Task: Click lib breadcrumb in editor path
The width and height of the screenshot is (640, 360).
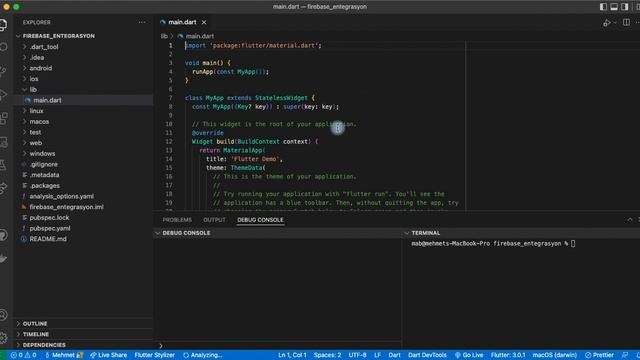Action: [x=164, y=36]
